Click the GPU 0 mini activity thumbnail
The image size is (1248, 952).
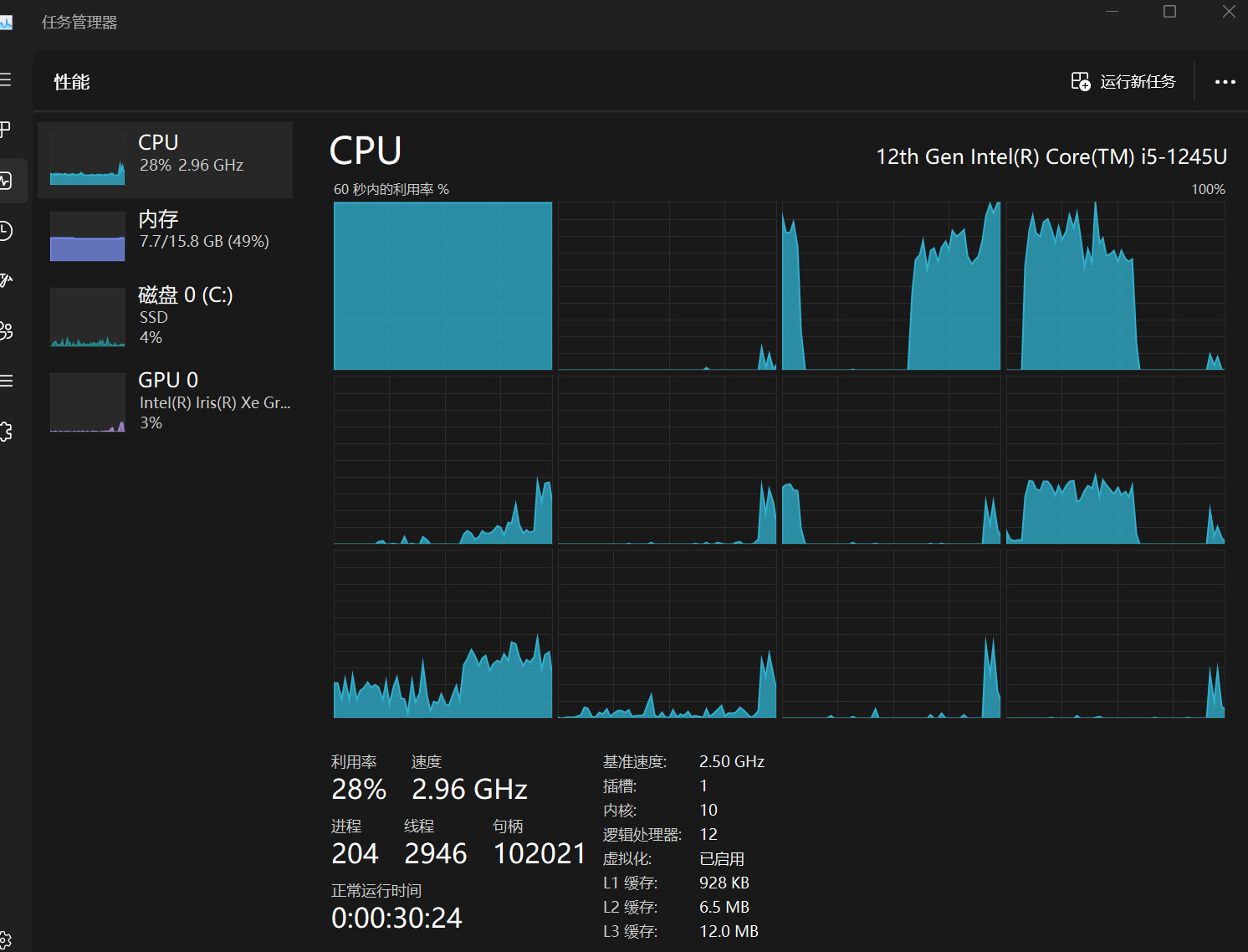tap(87, 402)
